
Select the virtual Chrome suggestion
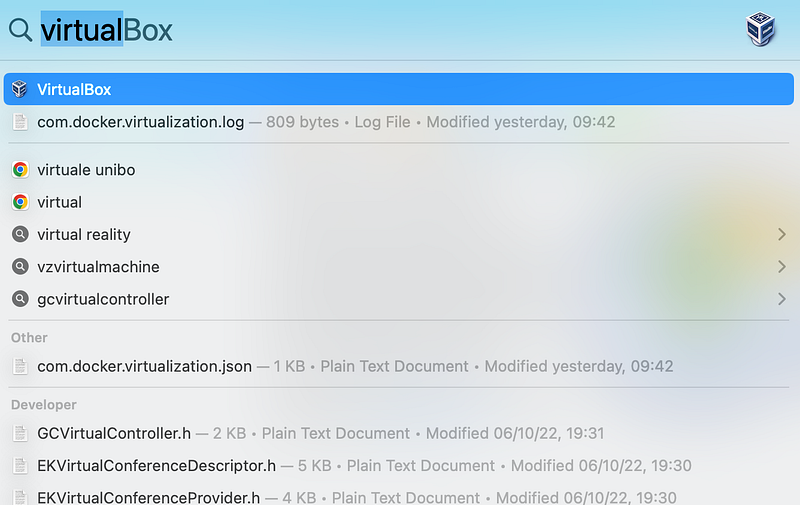point(398,202)
